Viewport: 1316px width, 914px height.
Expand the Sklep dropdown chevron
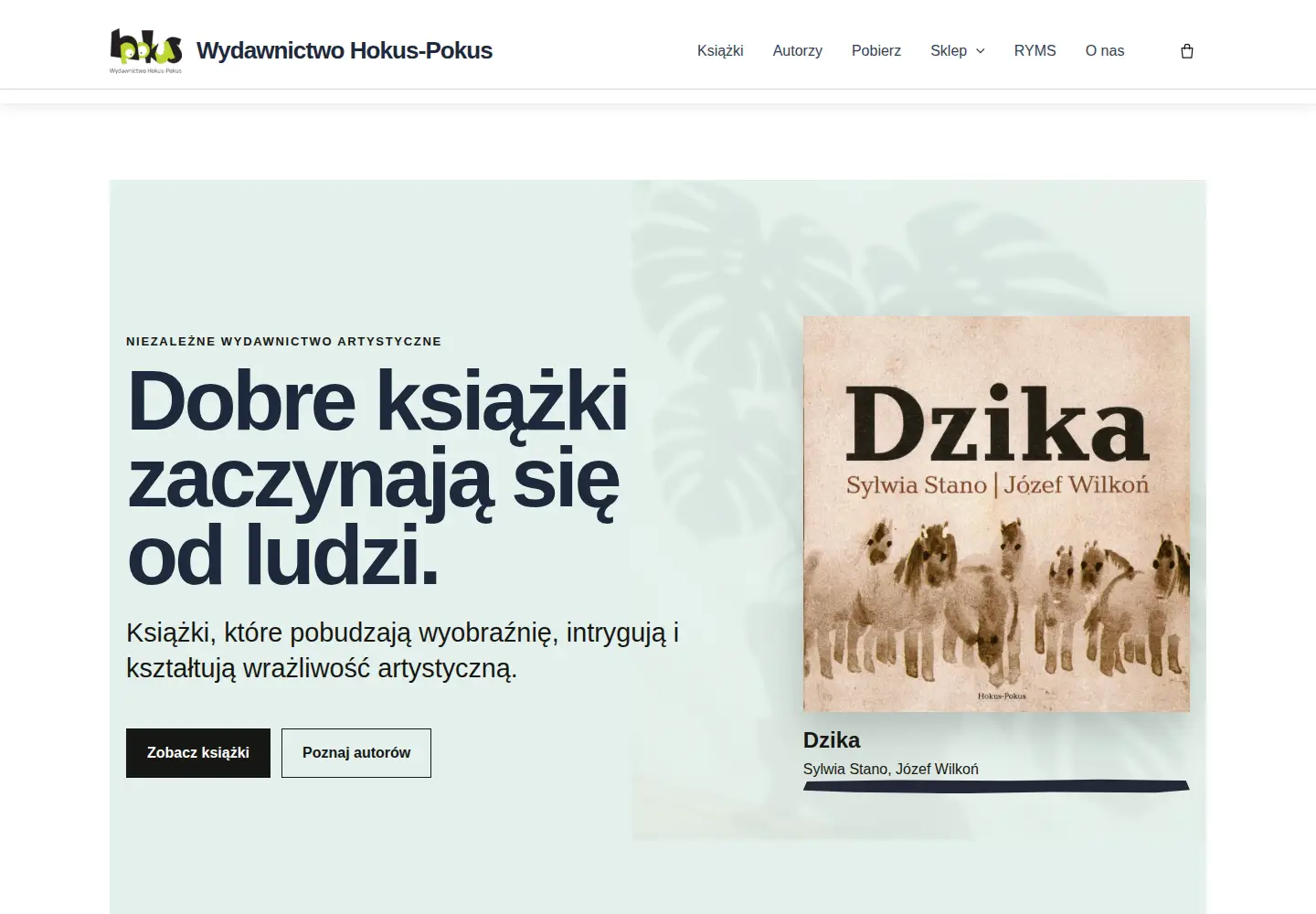(981, 51)
